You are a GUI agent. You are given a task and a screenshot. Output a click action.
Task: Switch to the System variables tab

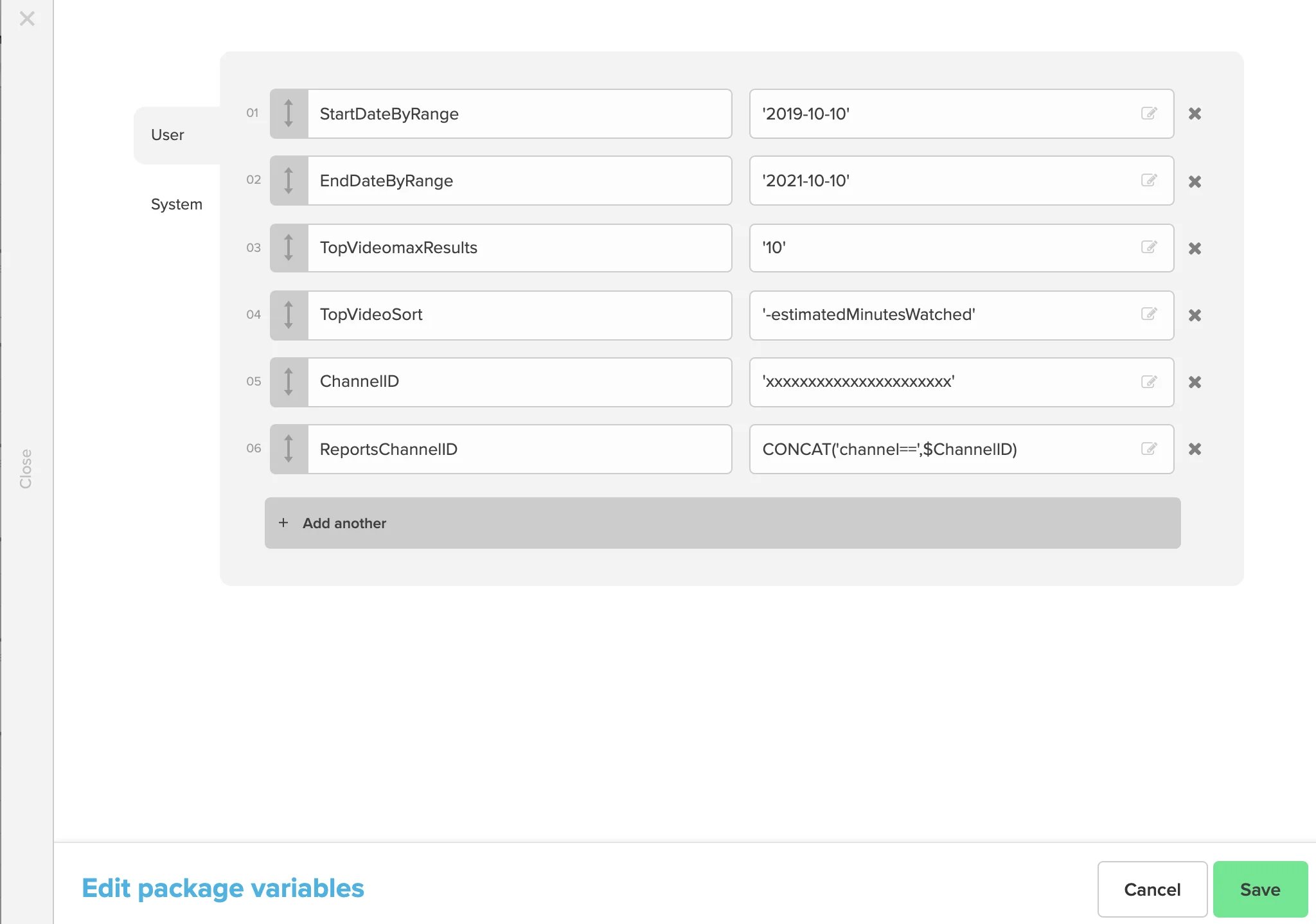point(177,204)
